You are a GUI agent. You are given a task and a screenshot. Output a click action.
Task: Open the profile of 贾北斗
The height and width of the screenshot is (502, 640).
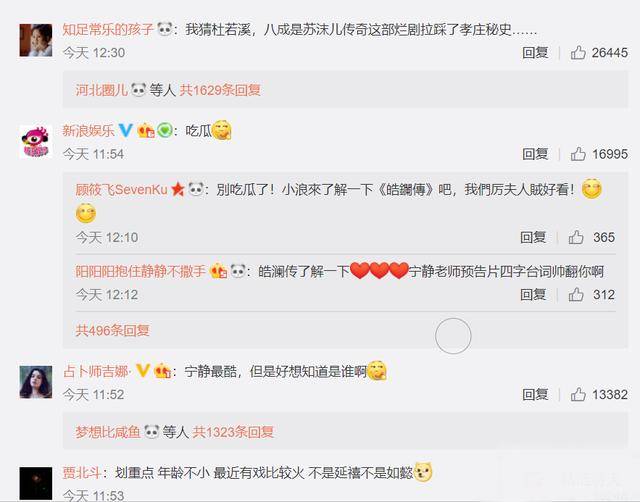click(x=82, y=473)
